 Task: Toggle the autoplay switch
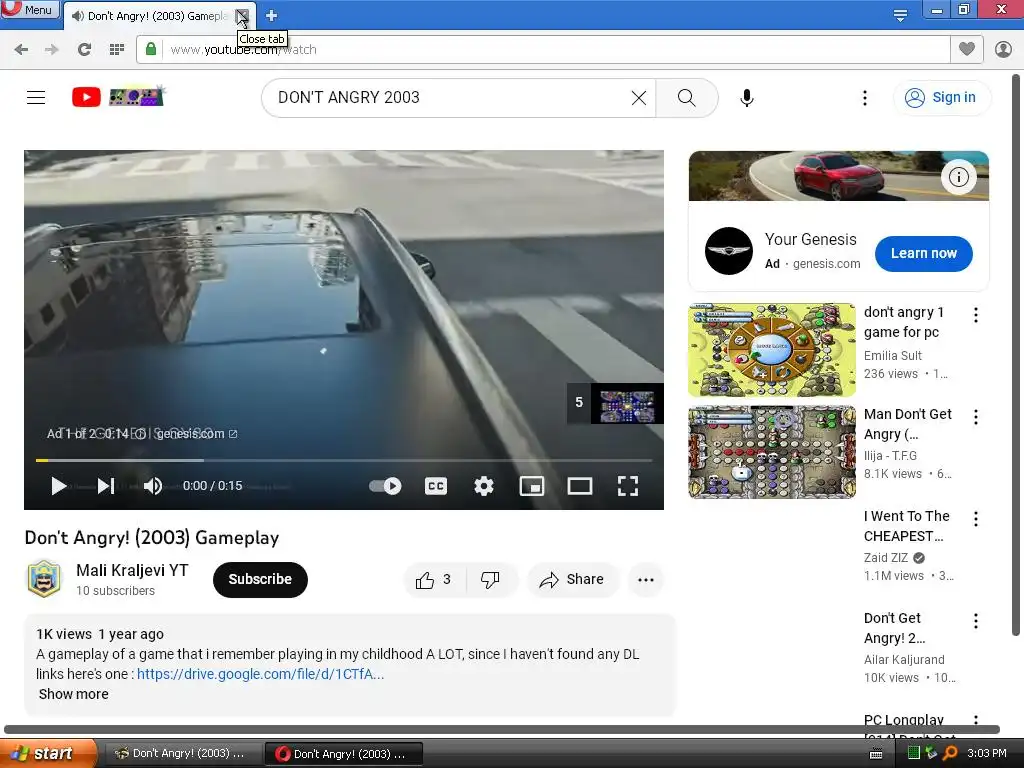385,486
